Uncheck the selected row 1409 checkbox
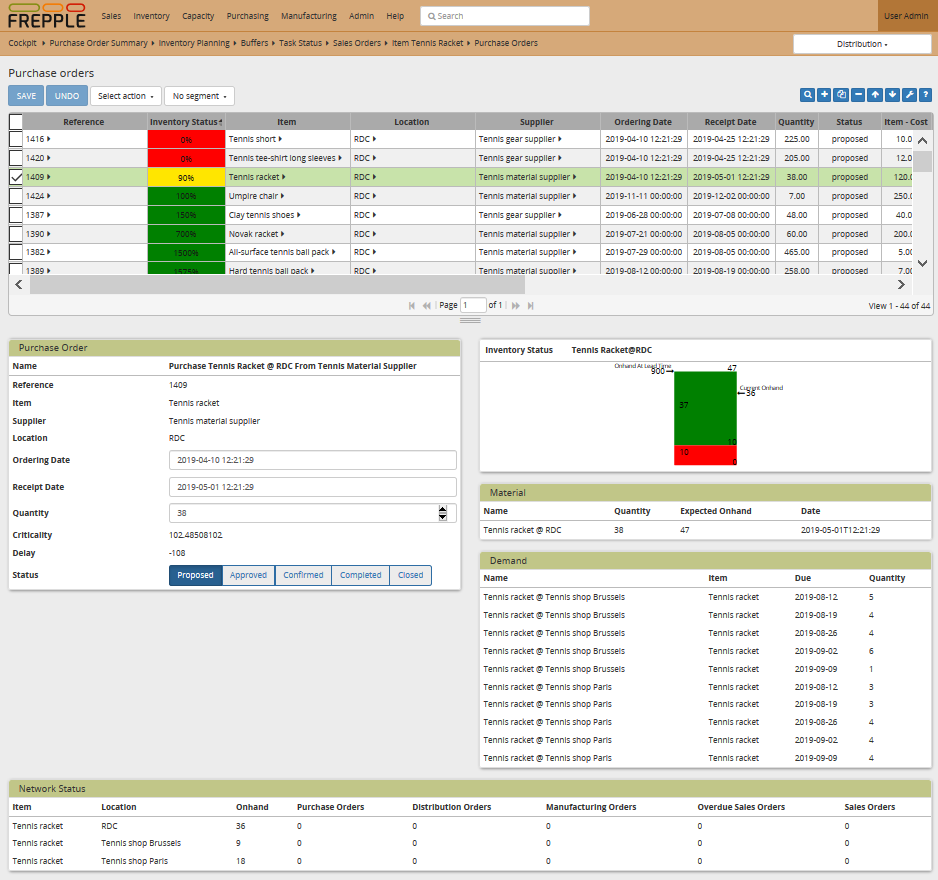The image size is (938, 880). pyautogui.click(x=16, y=177)
